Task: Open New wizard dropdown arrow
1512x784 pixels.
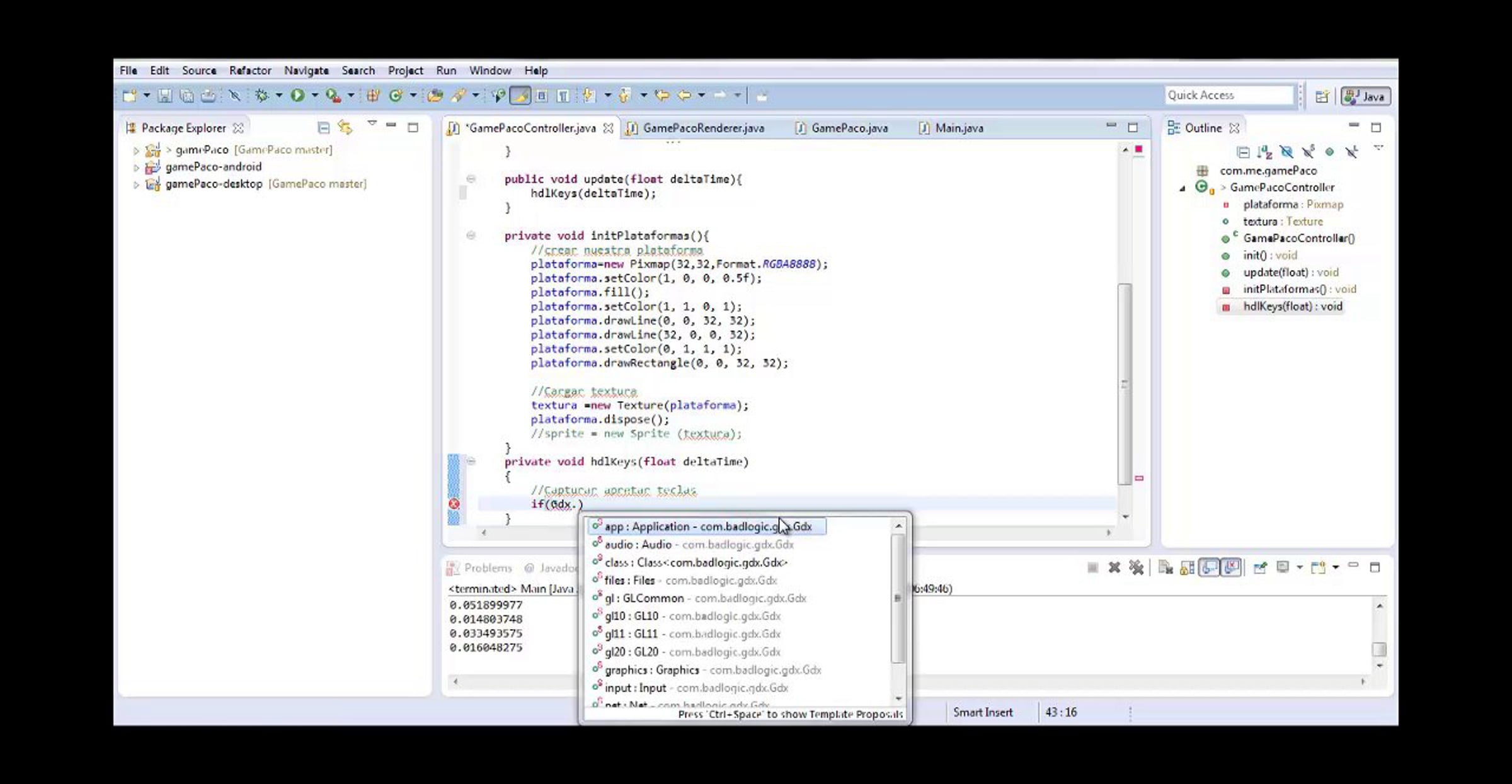Action: (x=147, y=96)
